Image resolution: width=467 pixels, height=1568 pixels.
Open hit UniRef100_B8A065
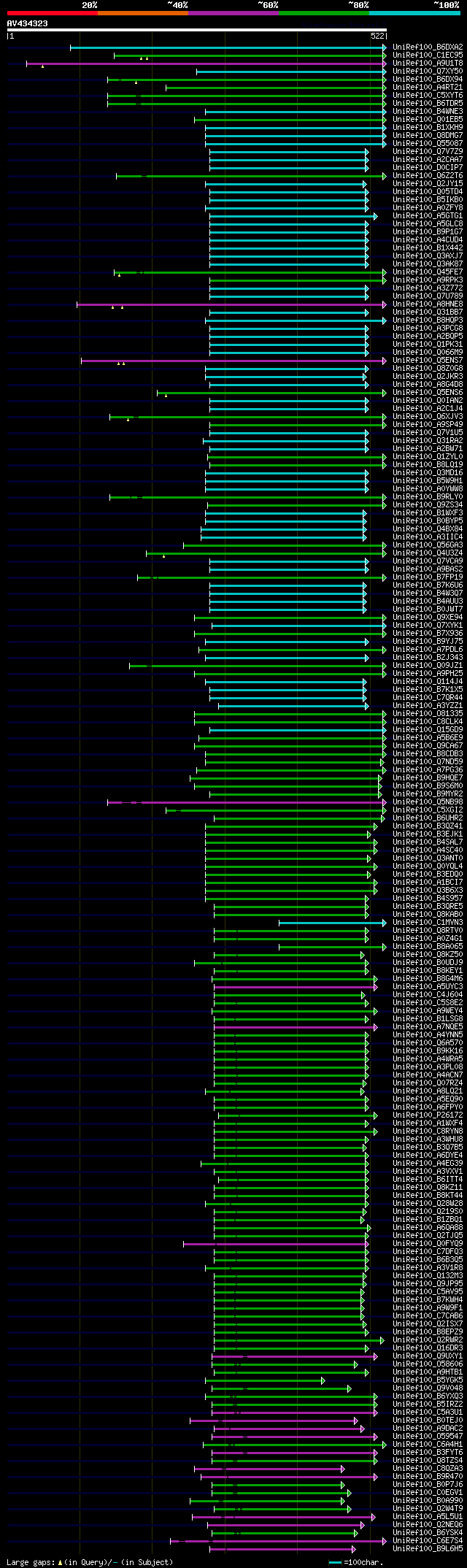pyautogui.click(x=428, y=947)
